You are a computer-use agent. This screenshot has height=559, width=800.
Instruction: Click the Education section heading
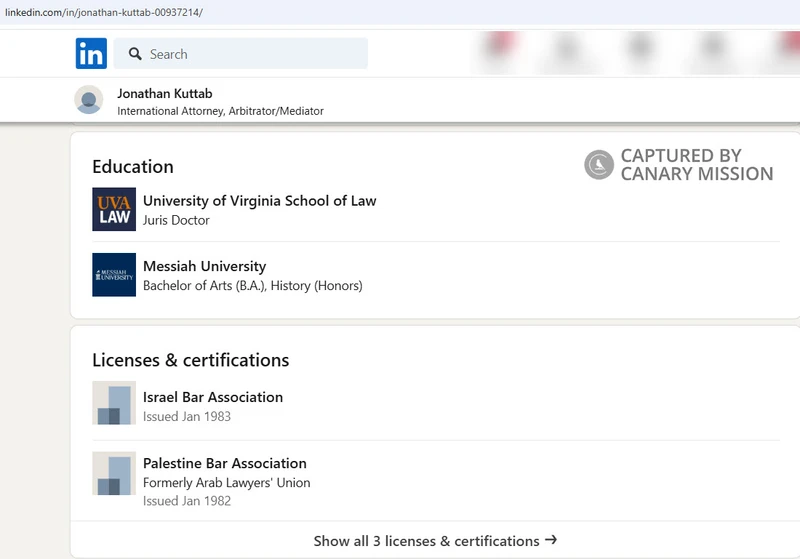click(x=133, y=167)
